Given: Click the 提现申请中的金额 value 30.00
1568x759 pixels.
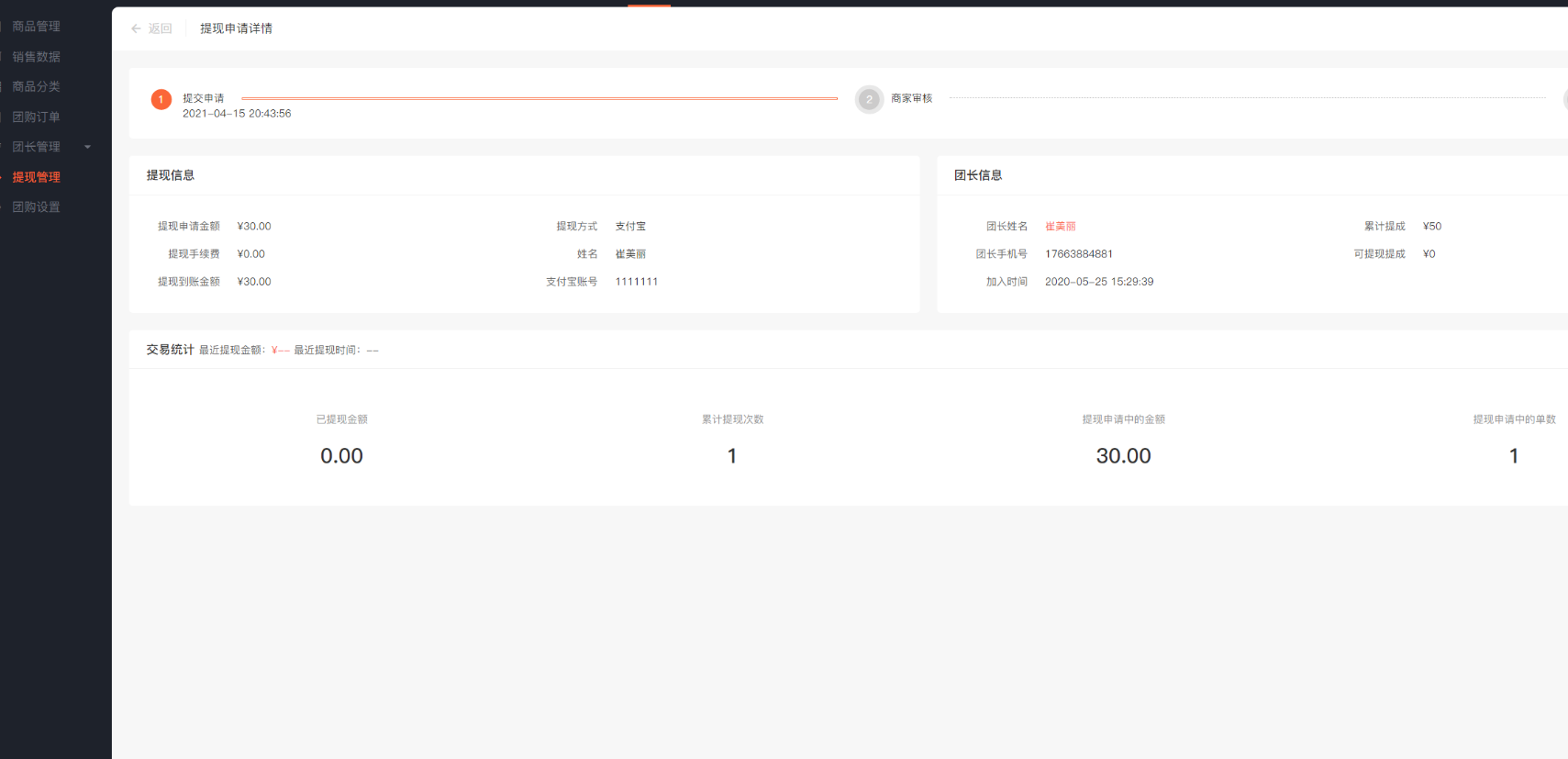Looking at the screenshot, I should pos(1123,456).
